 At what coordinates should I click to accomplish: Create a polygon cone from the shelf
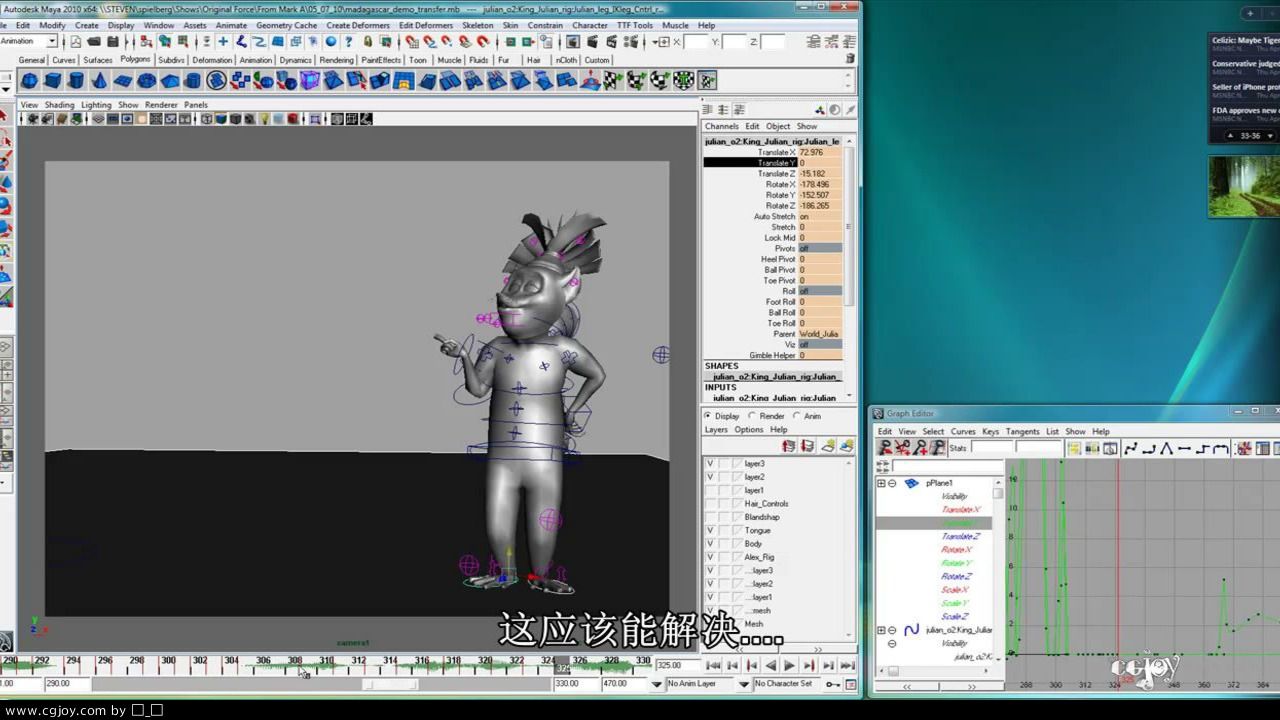pos(100,81)
